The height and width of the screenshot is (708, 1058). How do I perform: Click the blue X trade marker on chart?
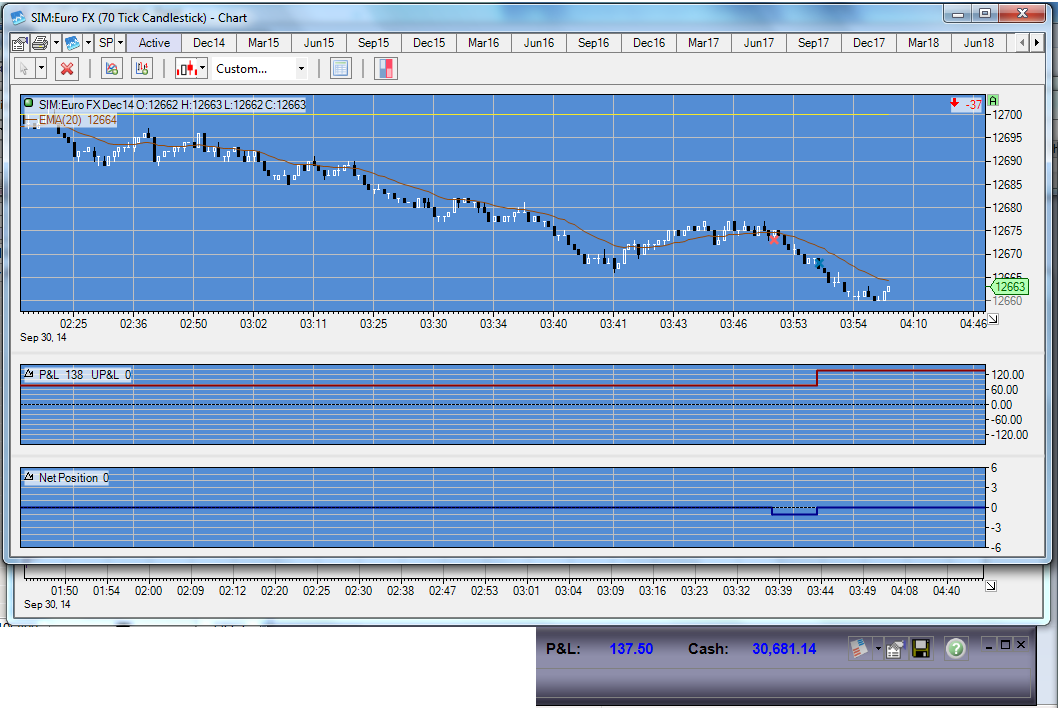[x=818, y=263]
